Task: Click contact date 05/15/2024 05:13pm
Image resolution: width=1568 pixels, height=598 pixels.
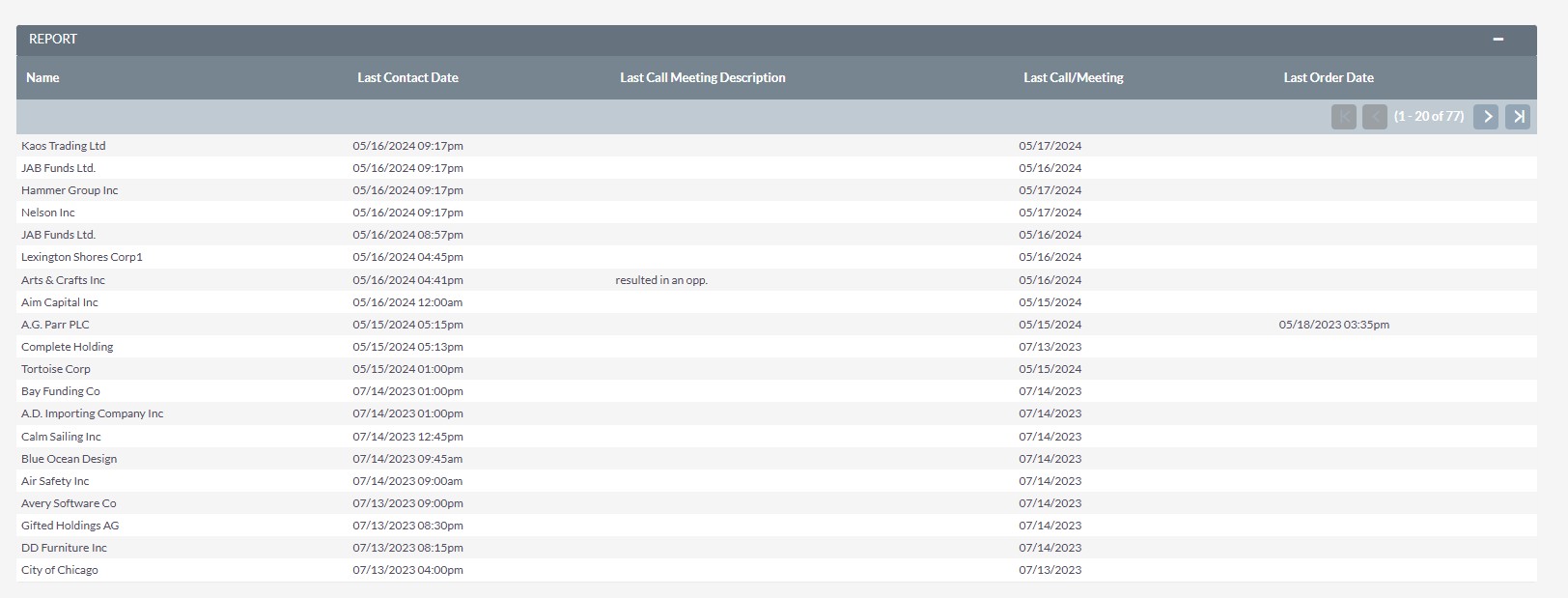Action: tap(407, 347)
